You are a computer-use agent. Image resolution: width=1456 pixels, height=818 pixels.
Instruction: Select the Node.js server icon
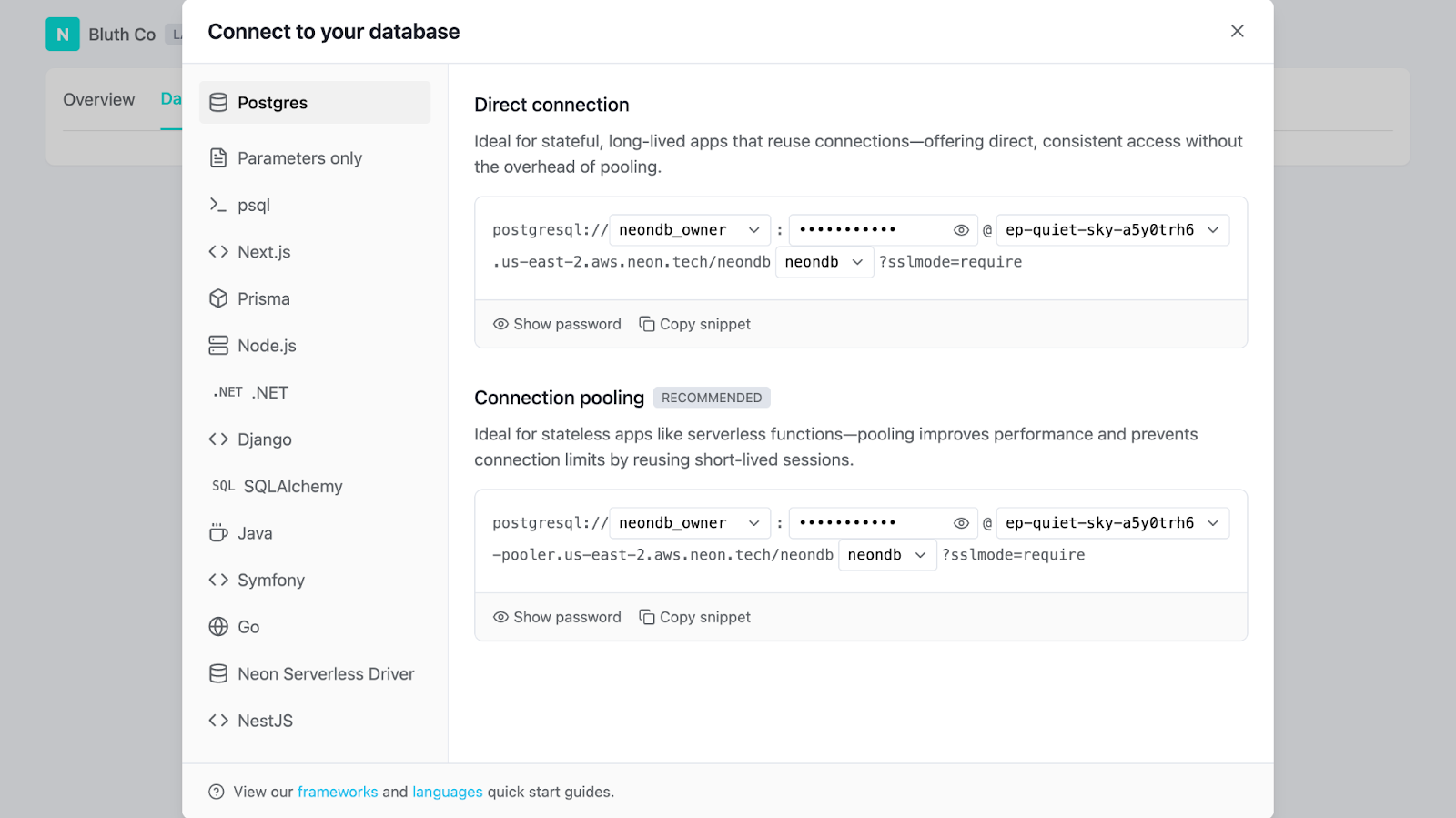pyautogui.click(x=218, y=345)
